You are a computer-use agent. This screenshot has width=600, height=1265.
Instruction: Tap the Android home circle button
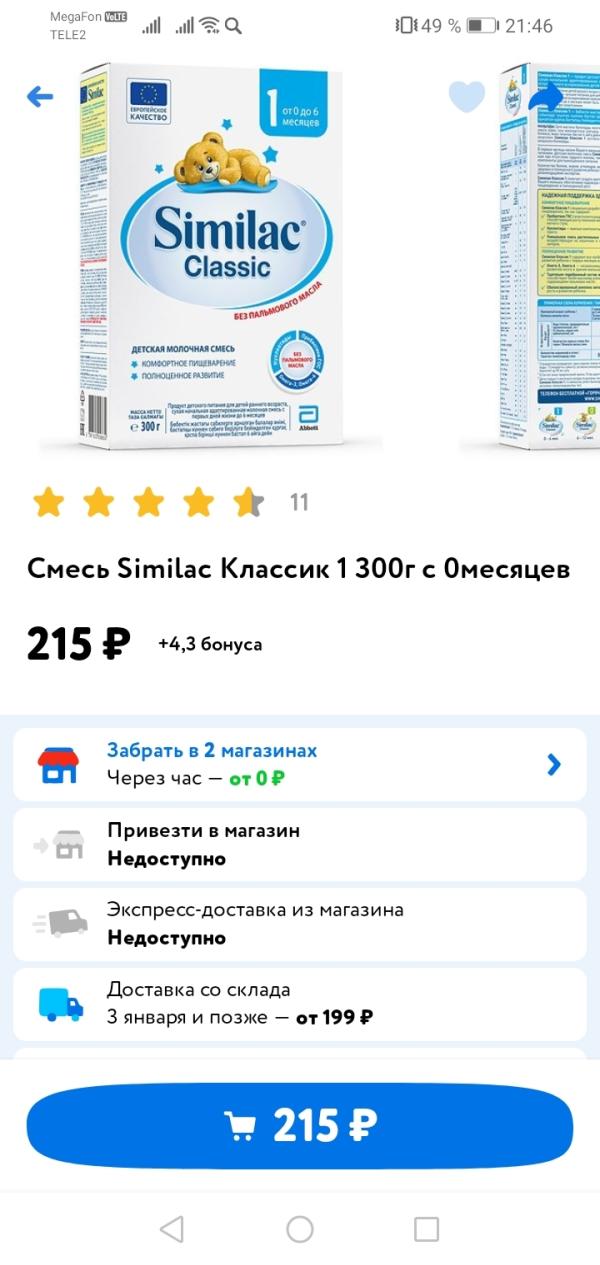coord(300,1229)
